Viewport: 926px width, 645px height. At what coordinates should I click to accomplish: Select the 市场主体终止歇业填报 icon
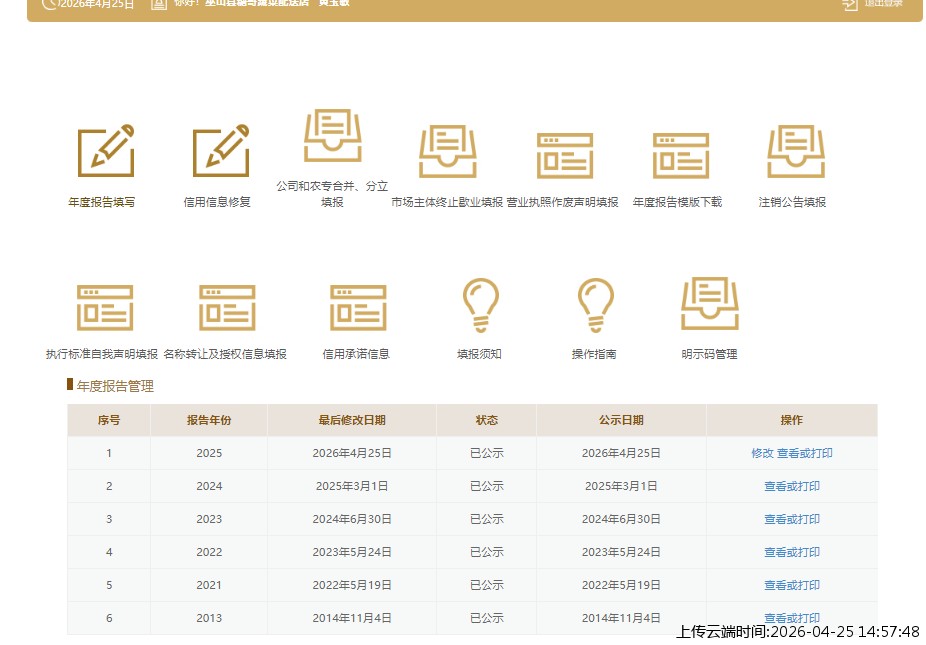[x=447, y=152]
